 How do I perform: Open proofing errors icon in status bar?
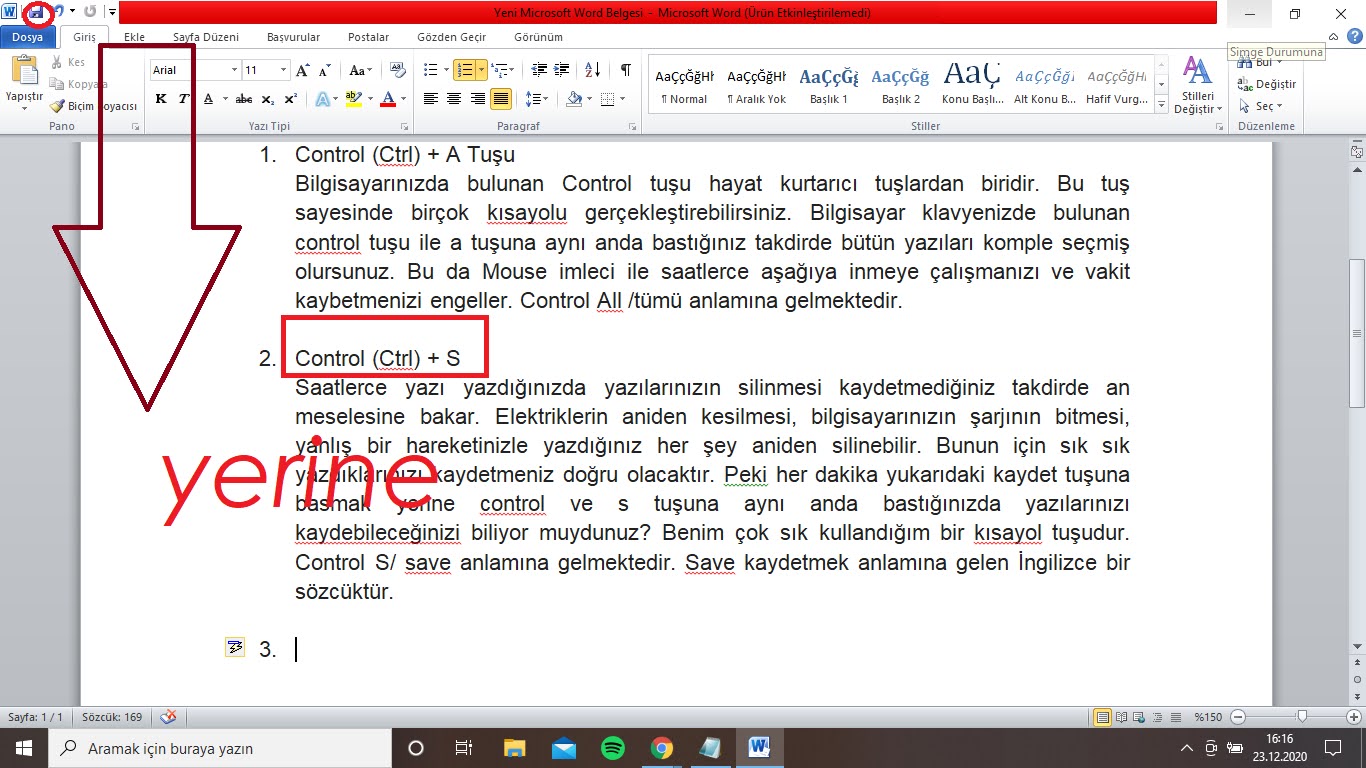point(168,717)
